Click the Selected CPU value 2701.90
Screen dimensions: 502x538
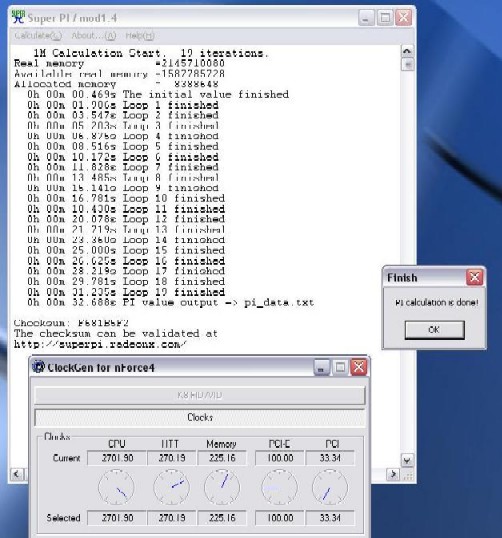117,518
